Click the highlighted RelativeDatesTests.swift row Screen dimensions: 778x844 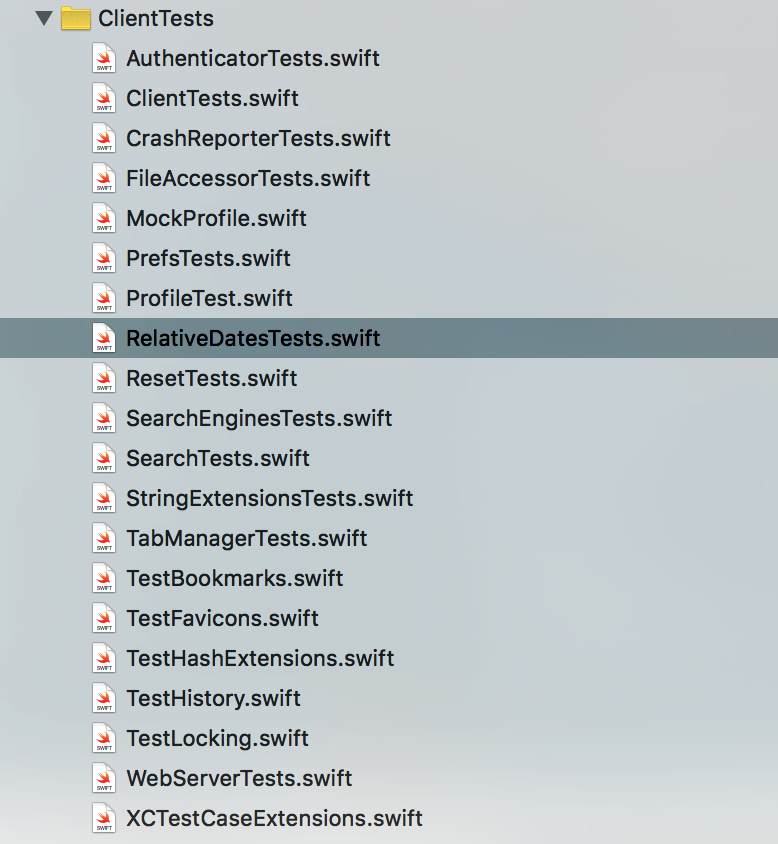click(253, 338)
